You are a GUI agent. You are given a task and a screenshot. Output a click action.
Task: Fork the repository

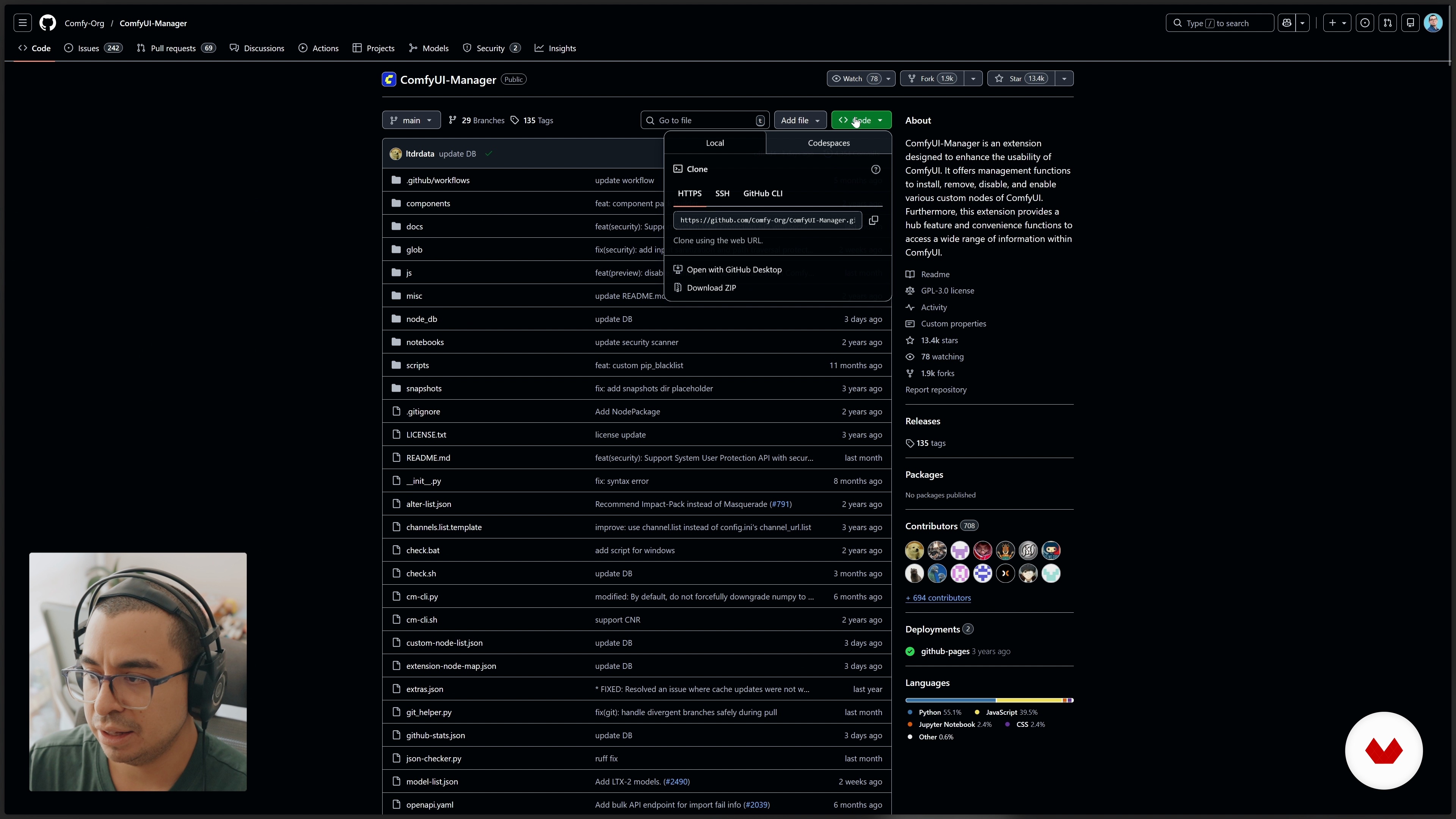tap(933, 78)
